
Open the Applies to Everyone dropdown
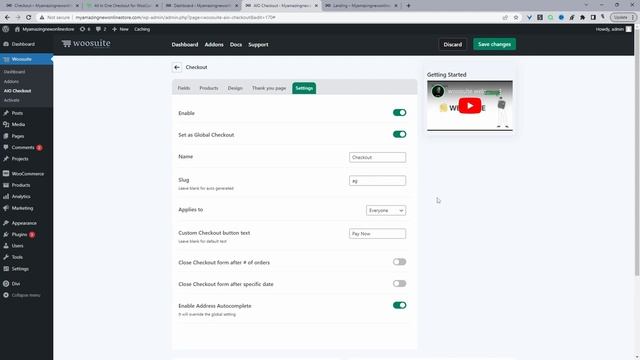386,211
